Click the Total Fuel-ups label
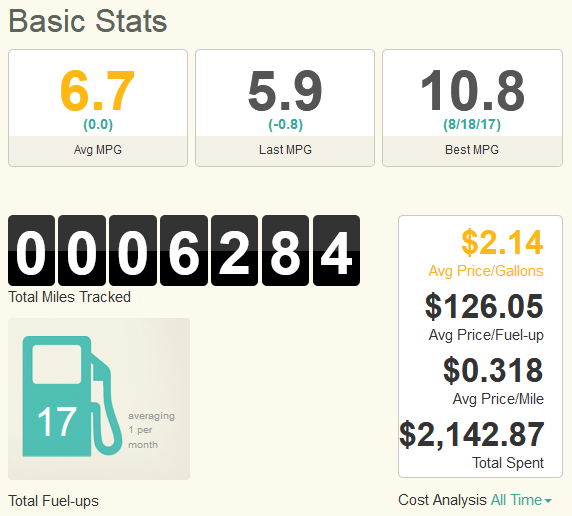572x516 pixels. click(x=53, y=501)
